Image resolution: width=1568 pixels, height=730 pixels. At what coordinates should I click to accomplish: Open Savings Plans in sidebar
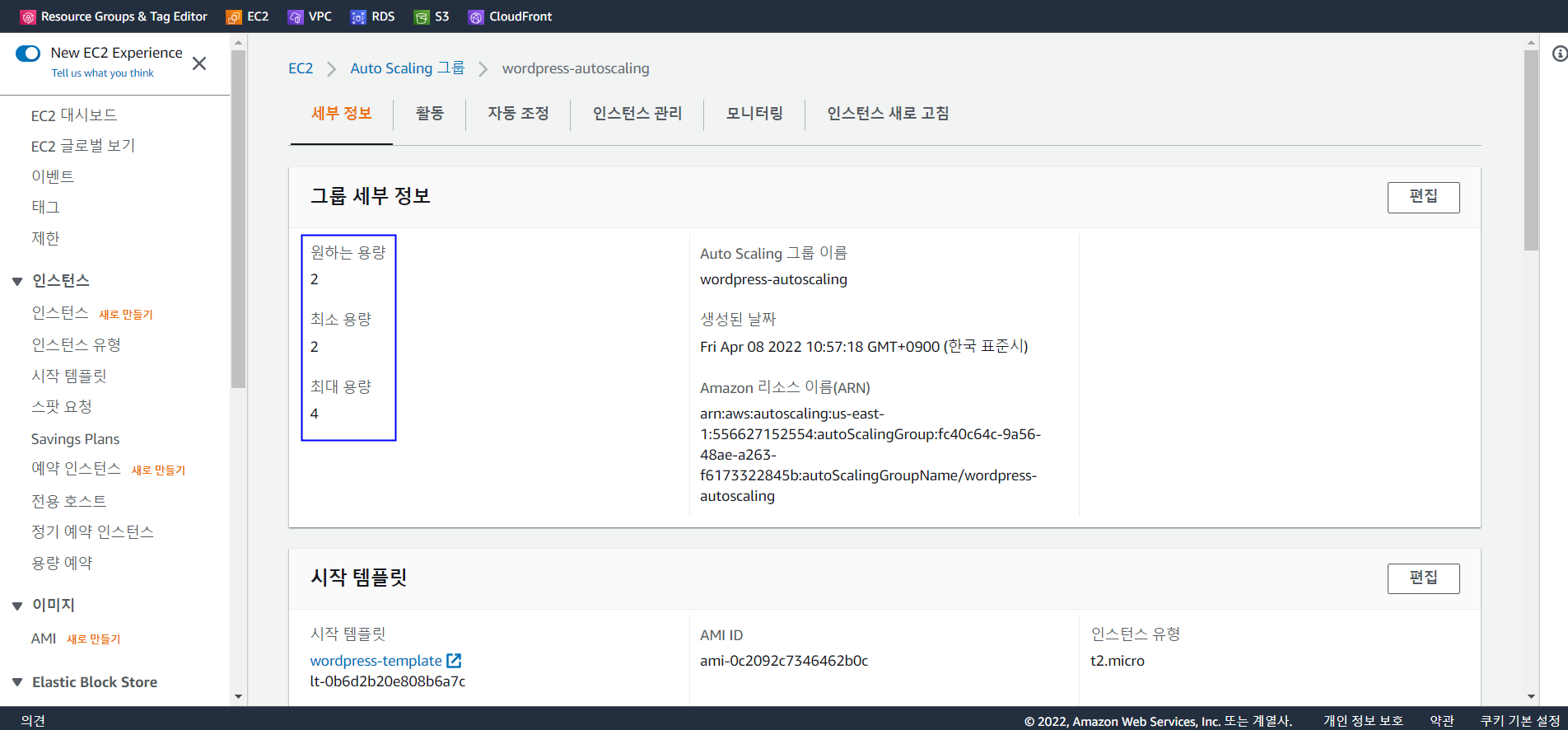click(76, 439)
